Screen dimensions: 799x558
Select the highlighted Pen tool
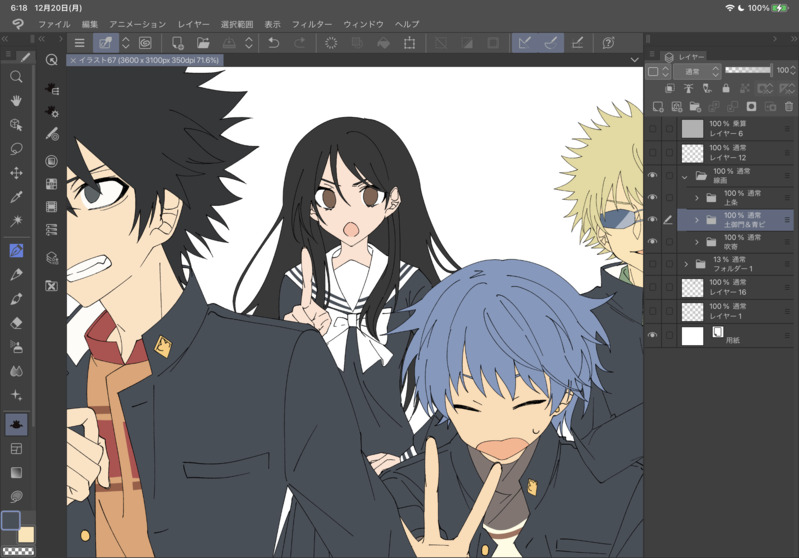16,251
